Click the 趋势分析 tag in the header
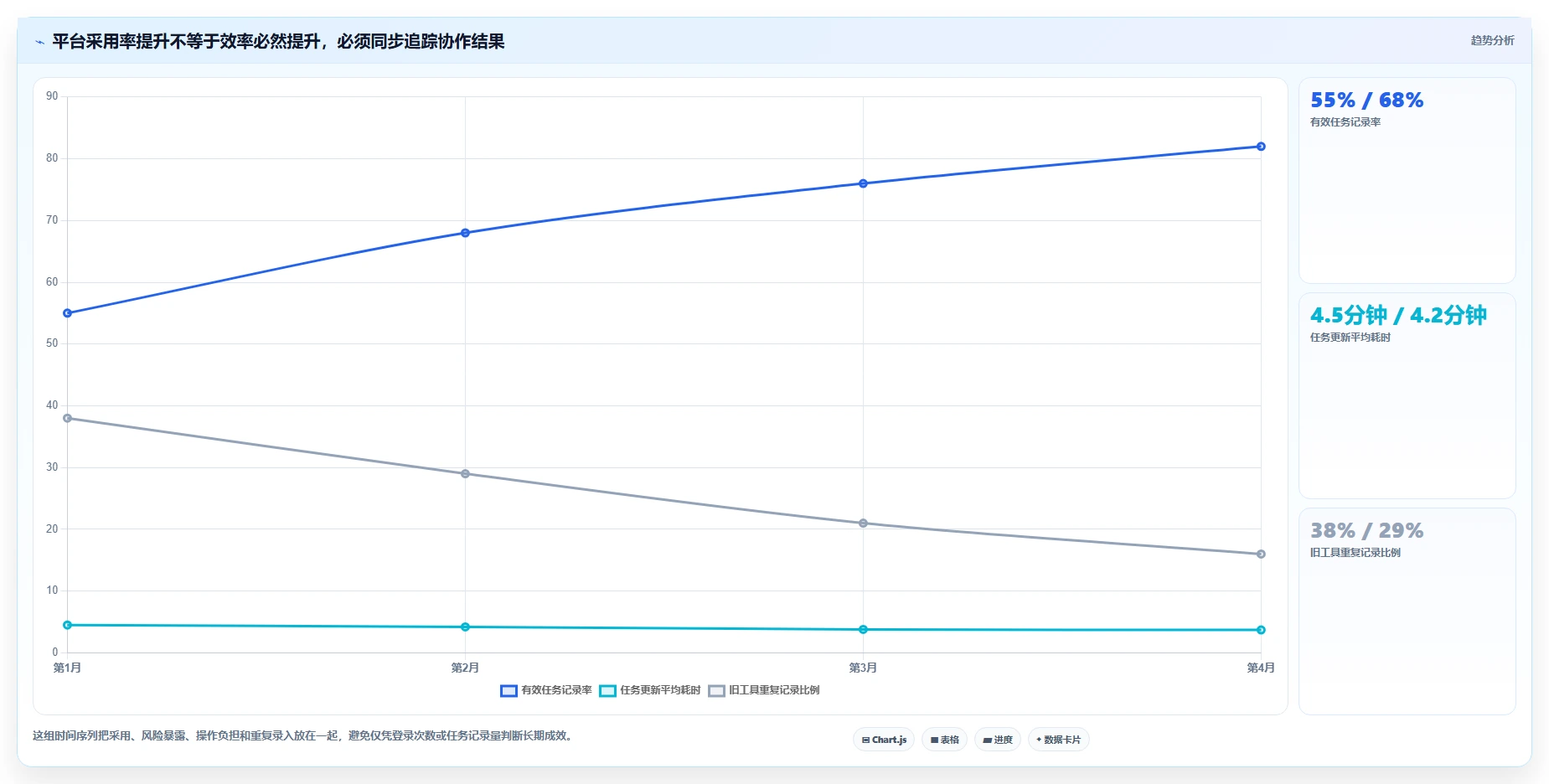 [x=1492, y=40]
